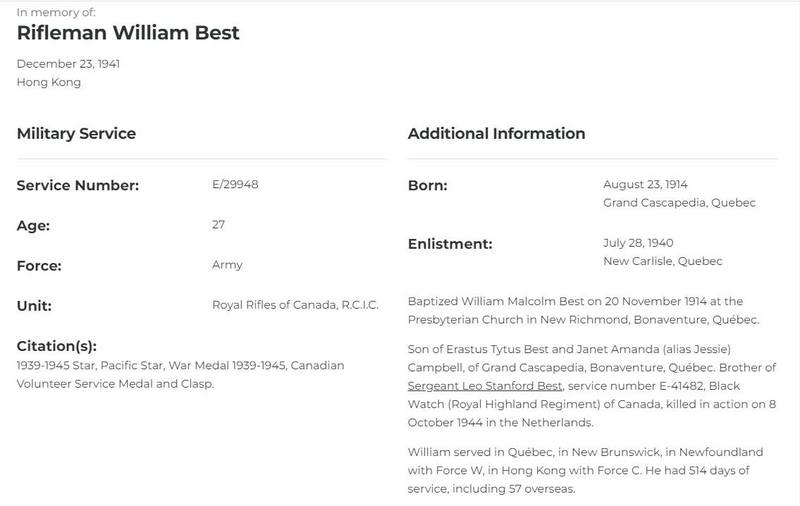800x506 pixels.
Task: Click the Age value 27
Action: pos(218,224)
